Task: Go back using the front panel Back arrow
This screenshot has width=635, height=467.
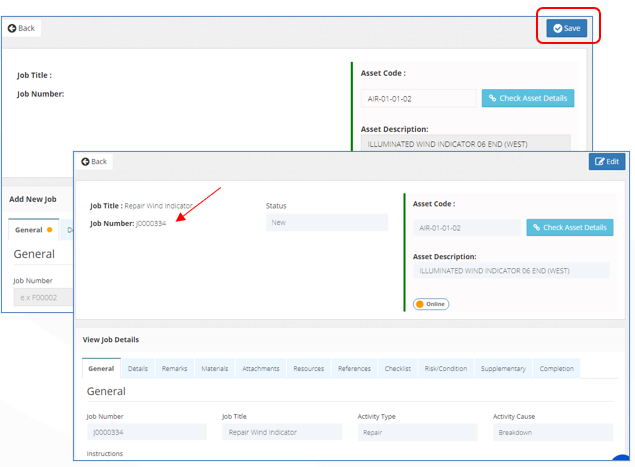Action: click(x=94, y=162)
